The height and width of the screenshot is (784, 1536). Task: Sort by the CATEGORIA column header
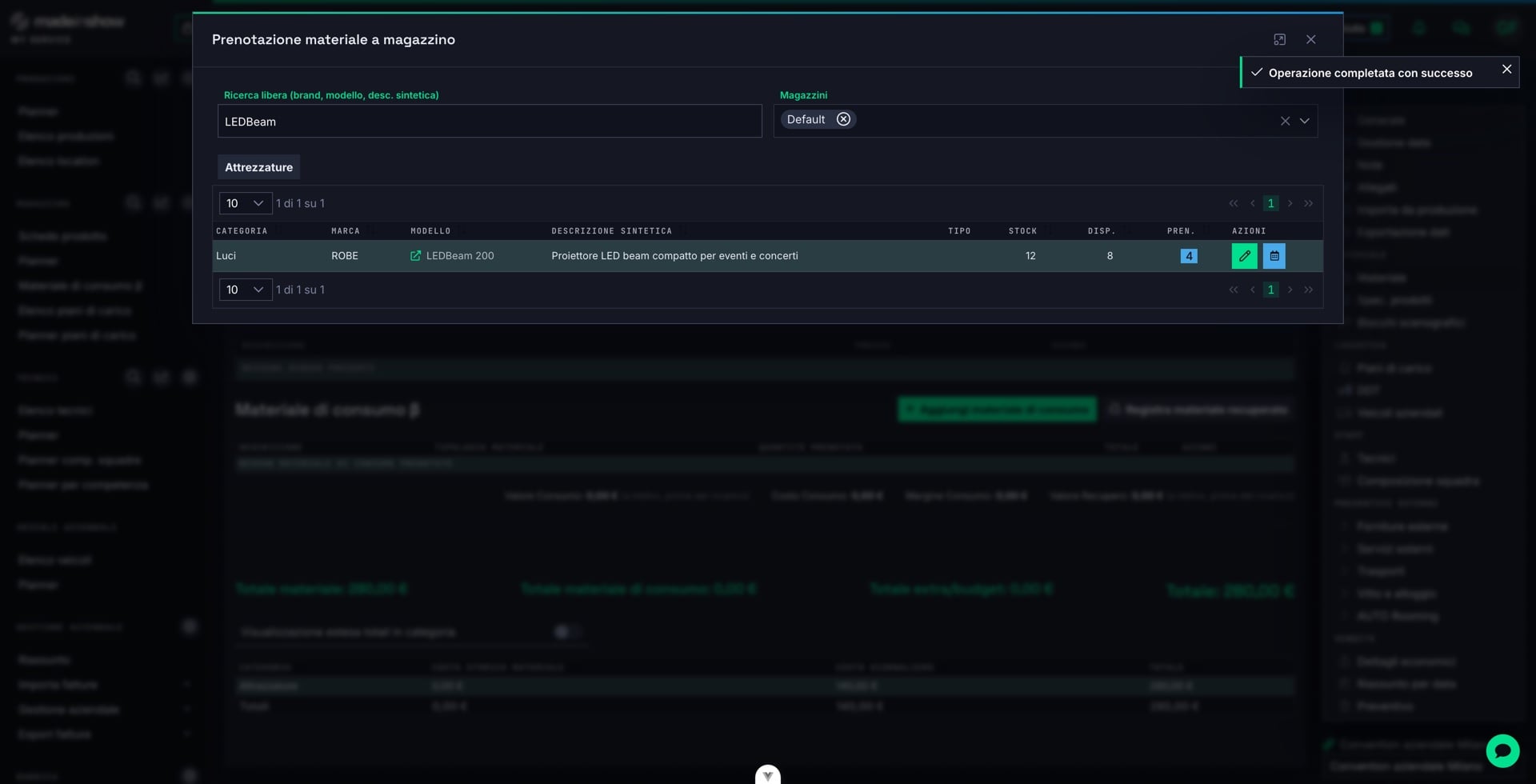pos(242,231)
